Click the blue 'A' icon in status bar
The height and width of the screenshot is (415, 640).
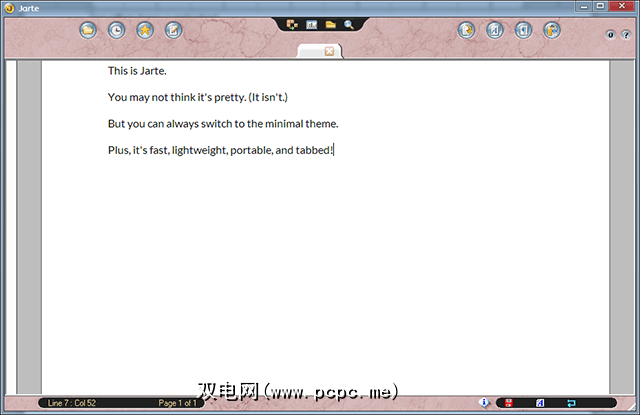click(540, 403)
